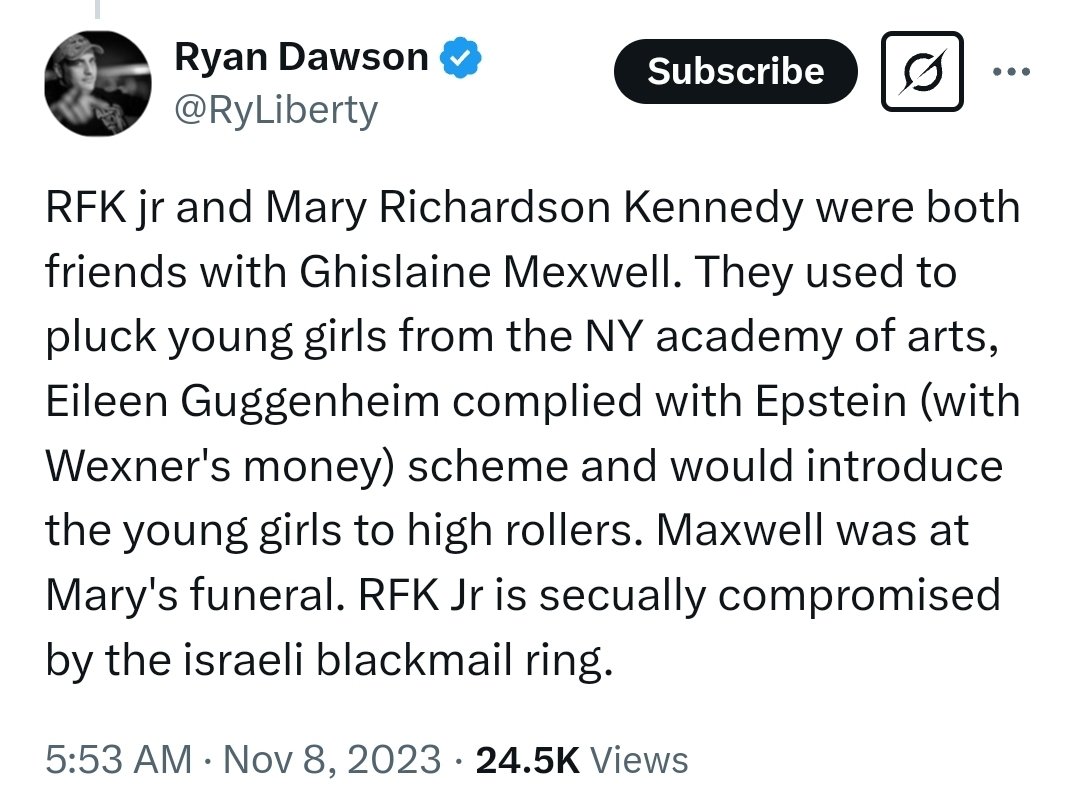Click the phrase "NY academy of arts"
The height and width of the screenshot is (808, 1079).
point(763,337)
